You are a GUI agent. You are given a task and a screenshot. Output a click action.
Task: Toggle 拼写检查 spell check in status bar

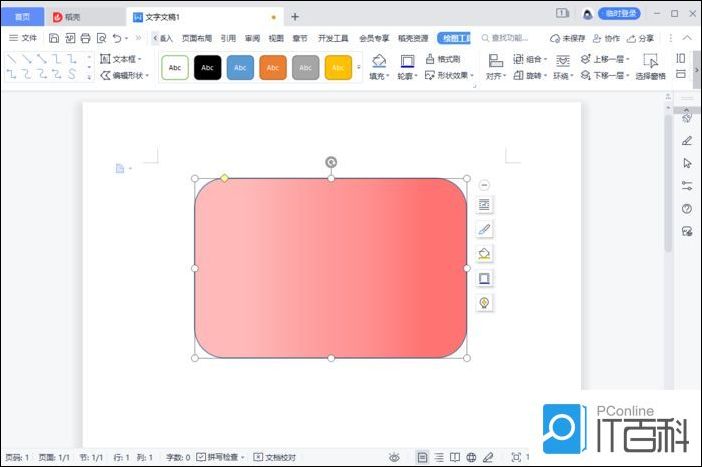point(220,457)
